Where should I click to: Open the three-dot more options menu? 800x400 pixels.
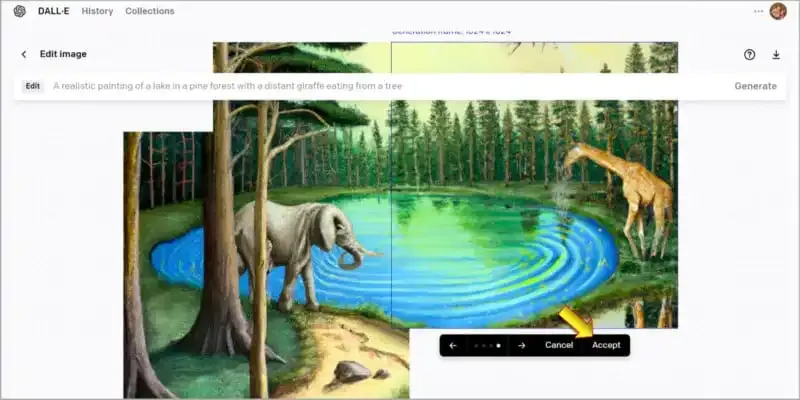tap(758, 11)
